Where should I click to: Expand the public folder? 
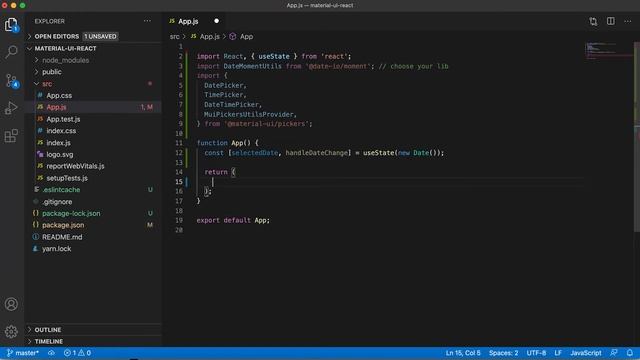94,72
